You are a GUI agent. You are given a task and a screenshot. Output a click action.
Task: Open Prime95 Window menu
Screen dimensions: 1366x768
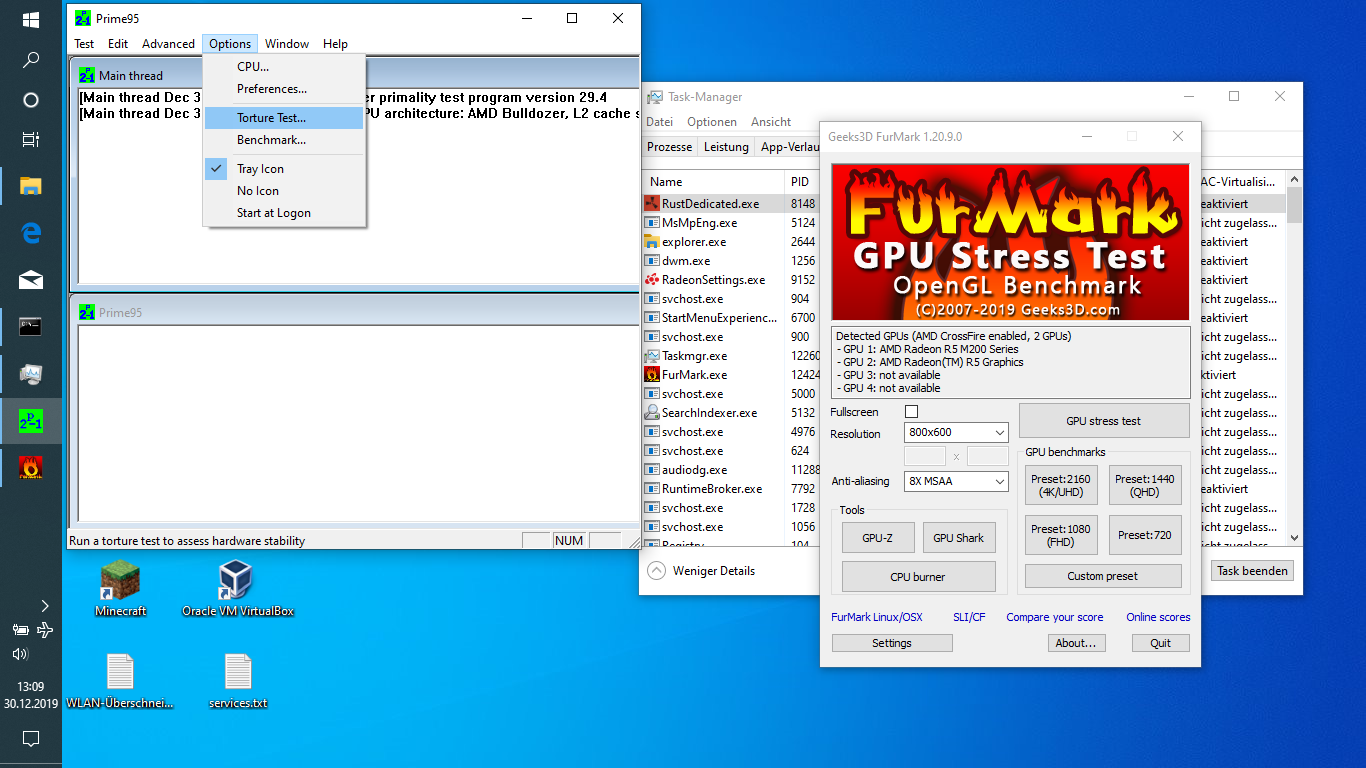(287, 44)
